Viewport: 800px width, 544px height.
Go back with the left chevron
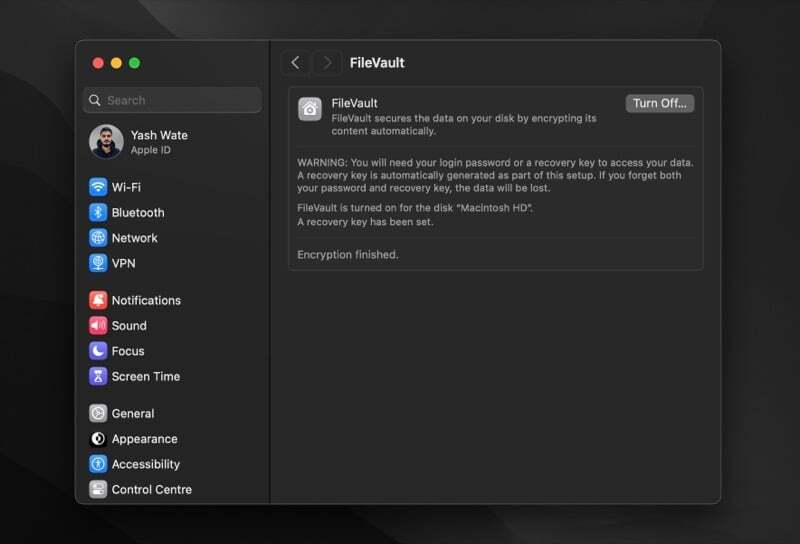tap(295, 63)
